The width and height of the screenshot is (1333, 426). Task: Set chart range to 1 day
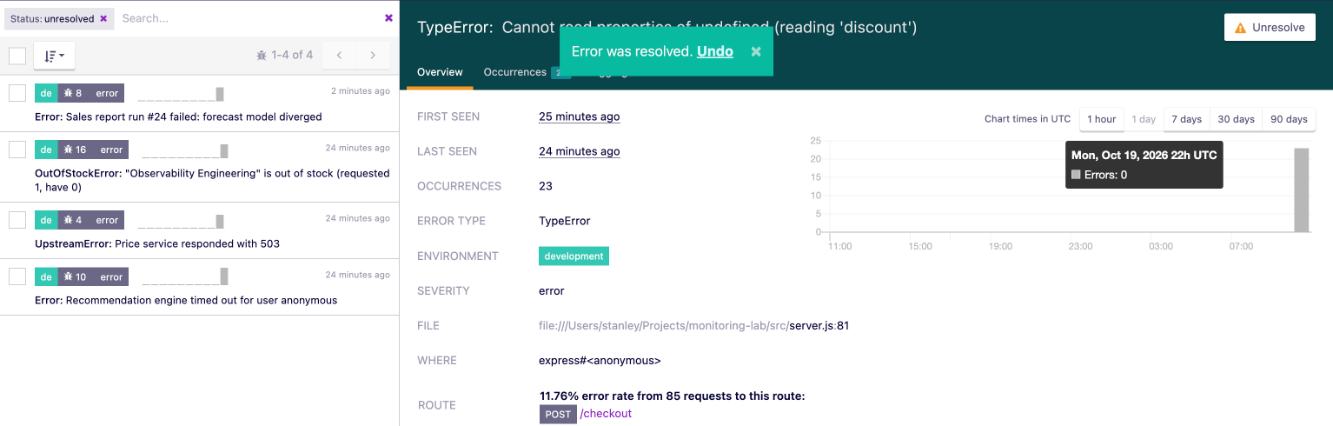(x=1143, y=119)
